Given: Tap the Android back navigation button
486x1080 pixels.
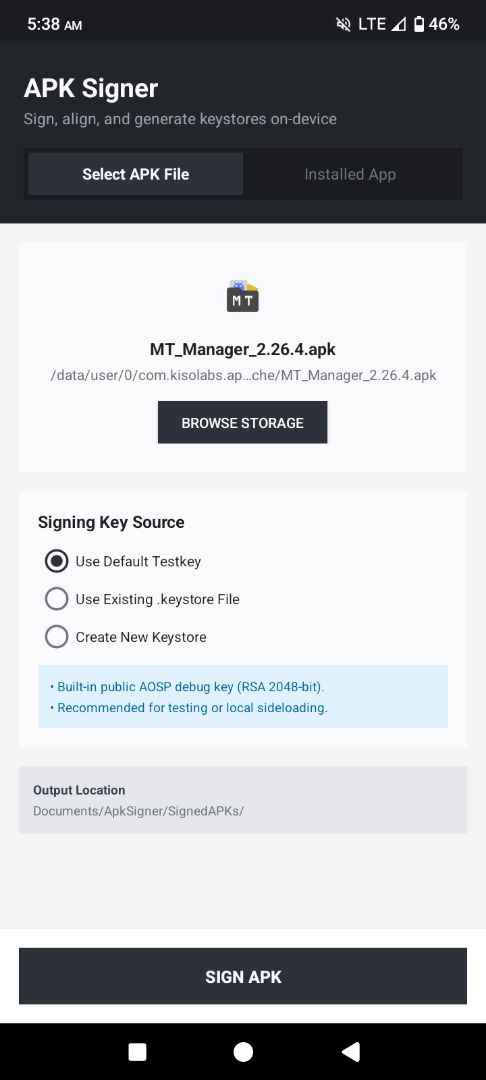Looking at the screenshot, I should tap(350, 1051).
